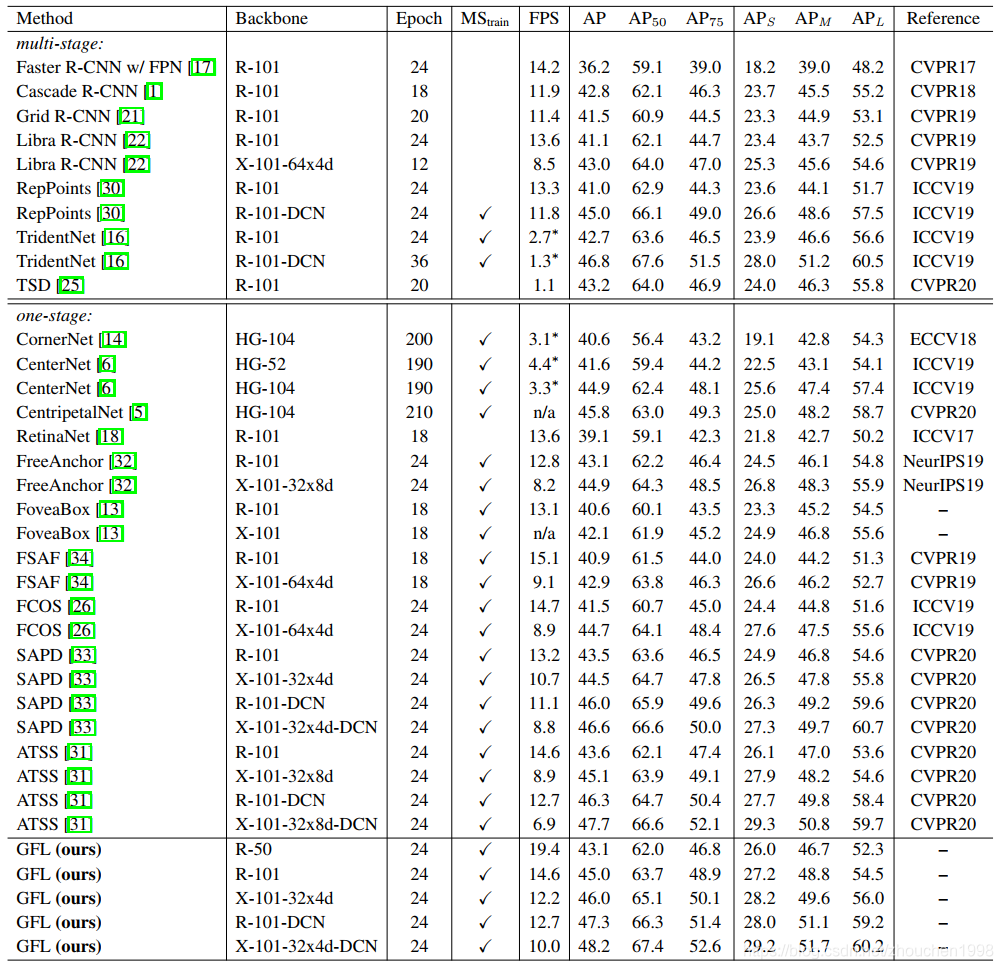Select the 'one-stage:' section label
Screen dimensions: 1003x969
(54, 316)
